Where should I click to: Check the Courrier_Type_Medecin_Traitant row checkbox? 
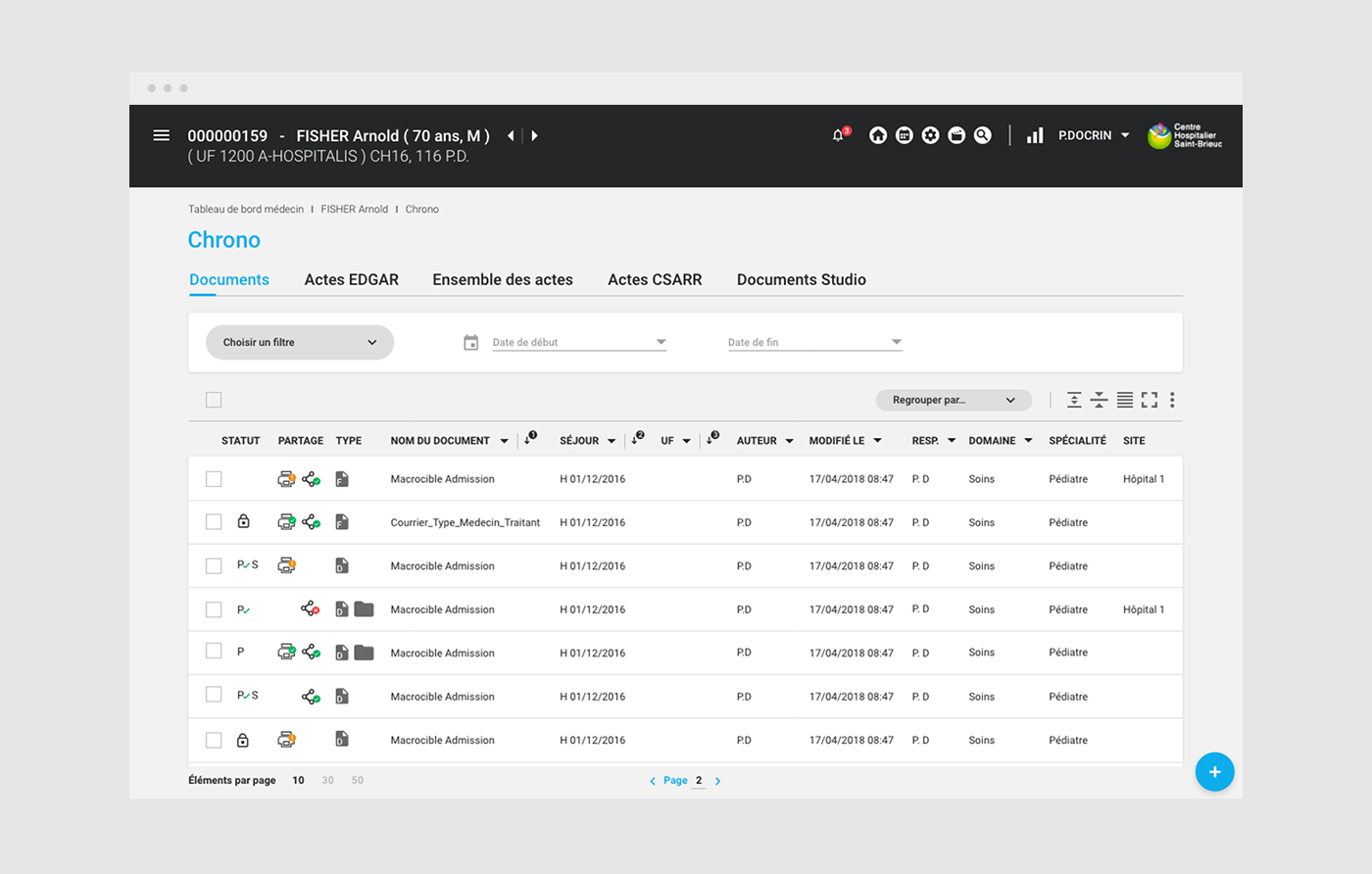[214, 522]
